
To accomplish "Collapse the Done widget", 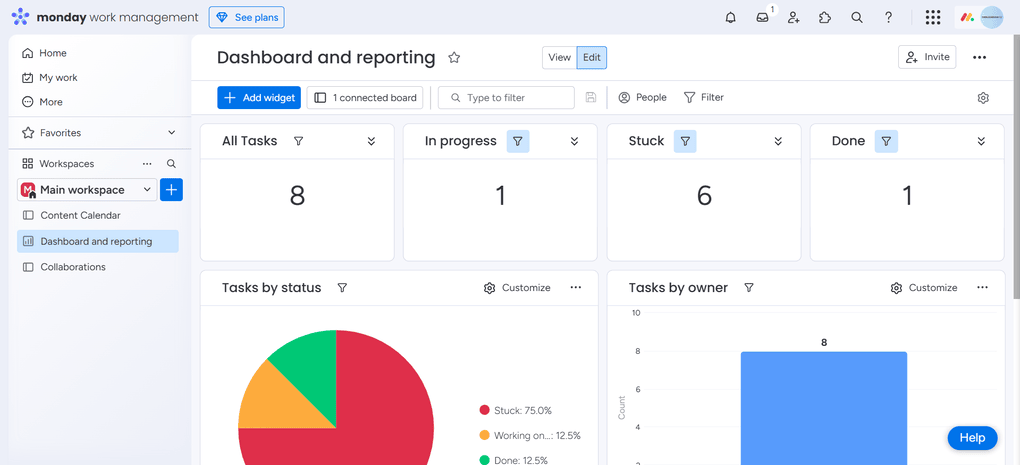I will point(982,141).
